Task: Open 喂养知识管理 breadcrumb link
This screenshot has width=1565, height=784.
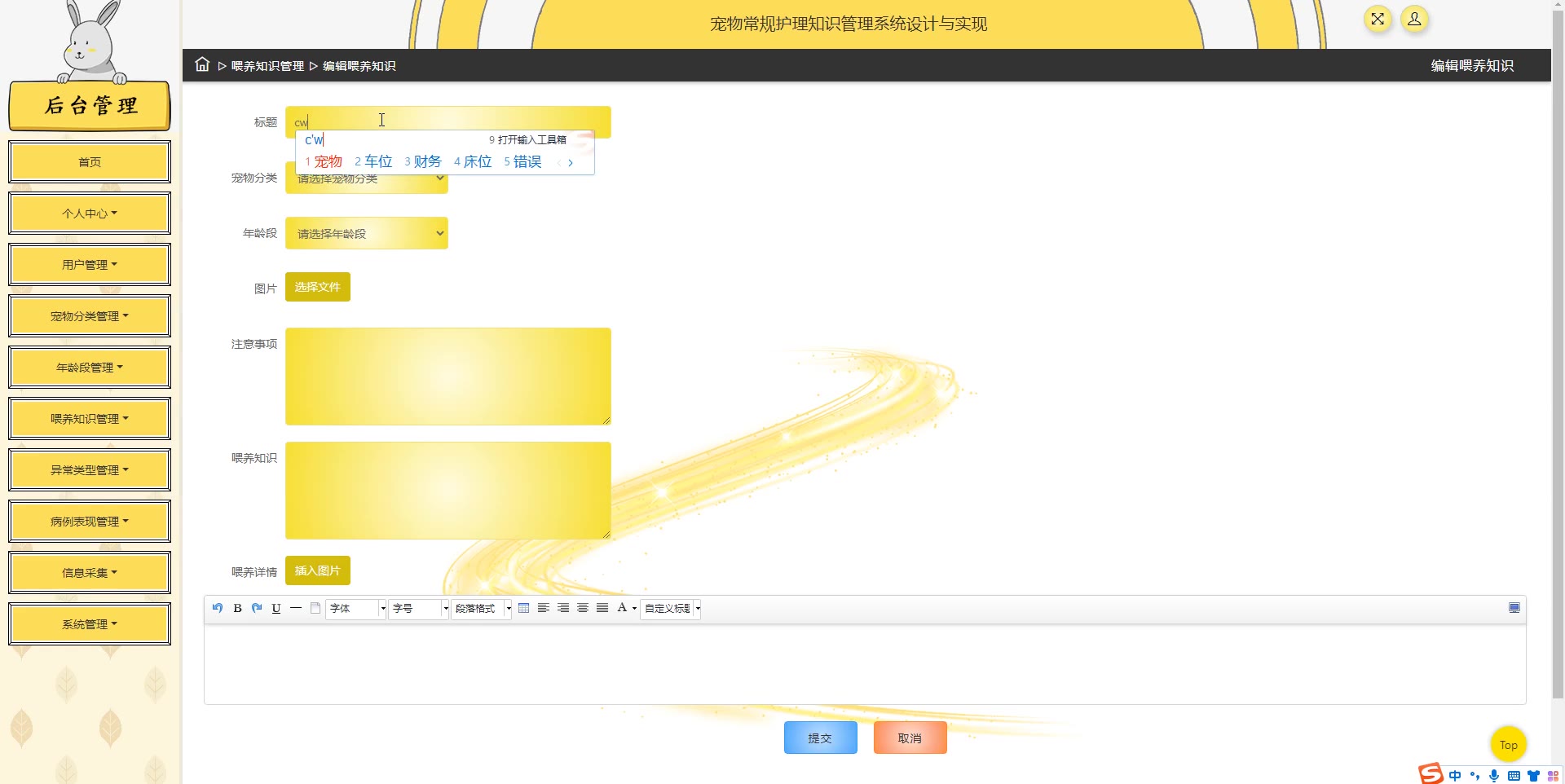Action: coord(267,66)
